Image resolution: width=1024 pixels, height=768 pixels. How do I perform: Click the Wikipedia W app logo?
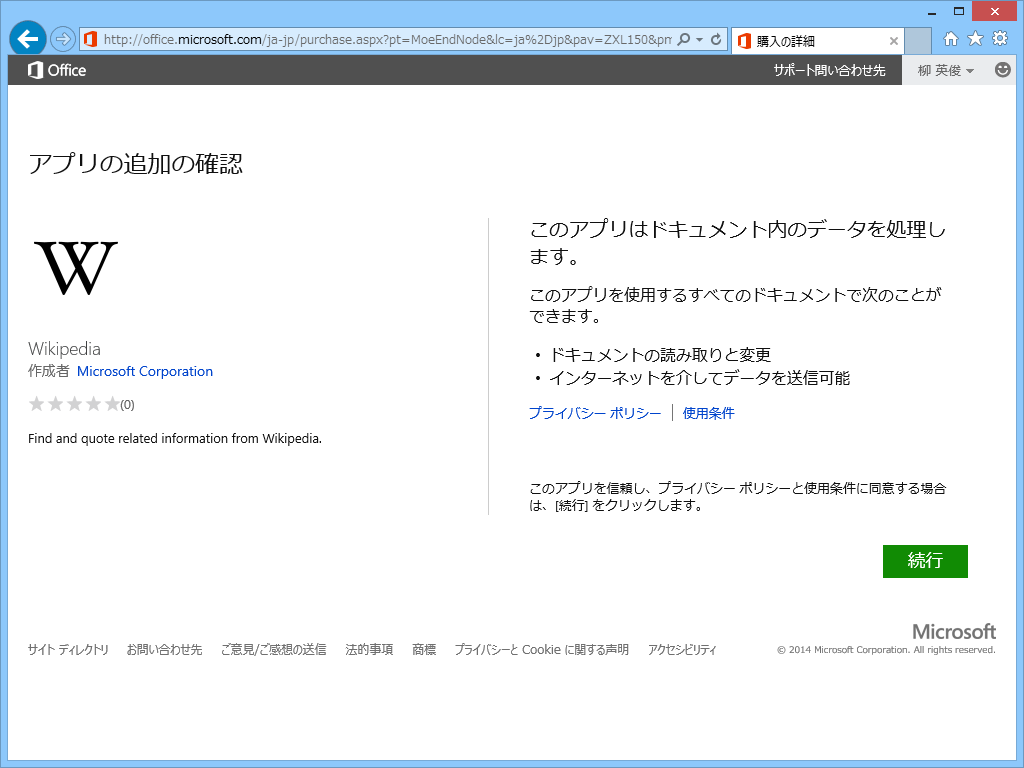click(x=76, y=268)
